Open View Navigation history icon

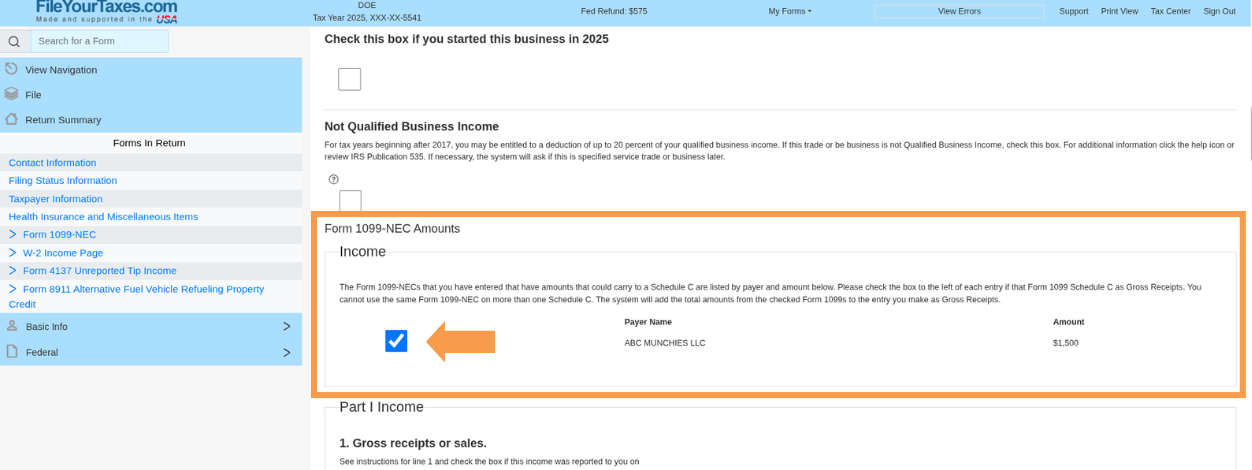click(x=12, y=69)
